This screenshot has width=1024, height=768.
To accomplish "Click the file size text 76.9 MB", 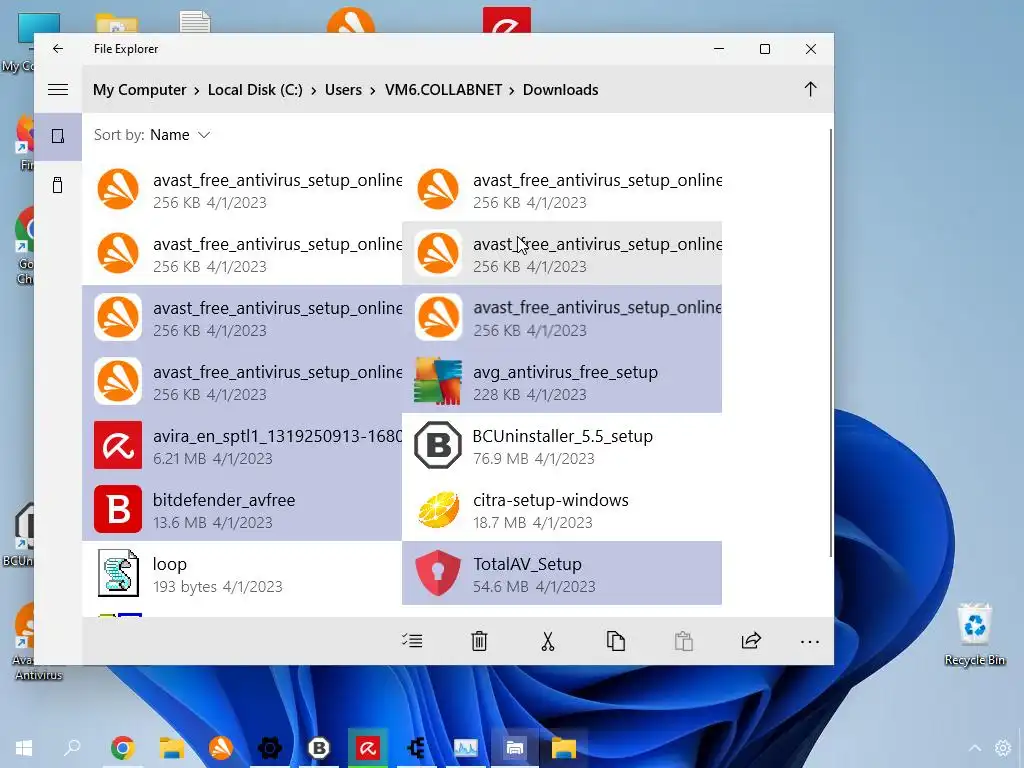I will point(500,458).
